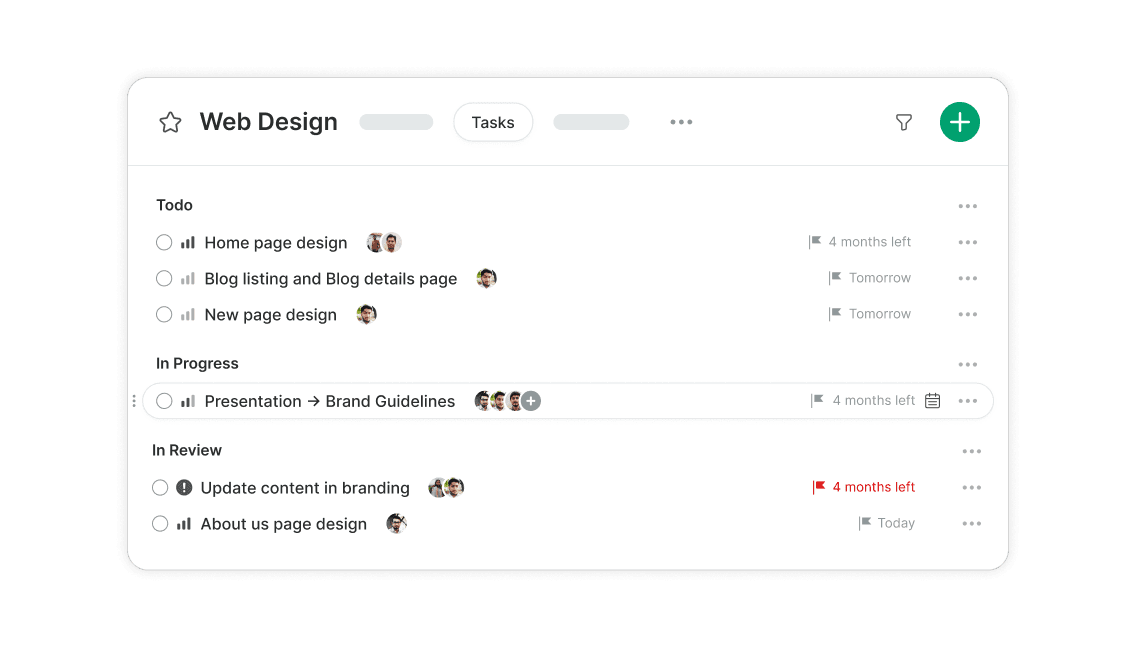Mark Home page design as complete

(x=164, y=242)
